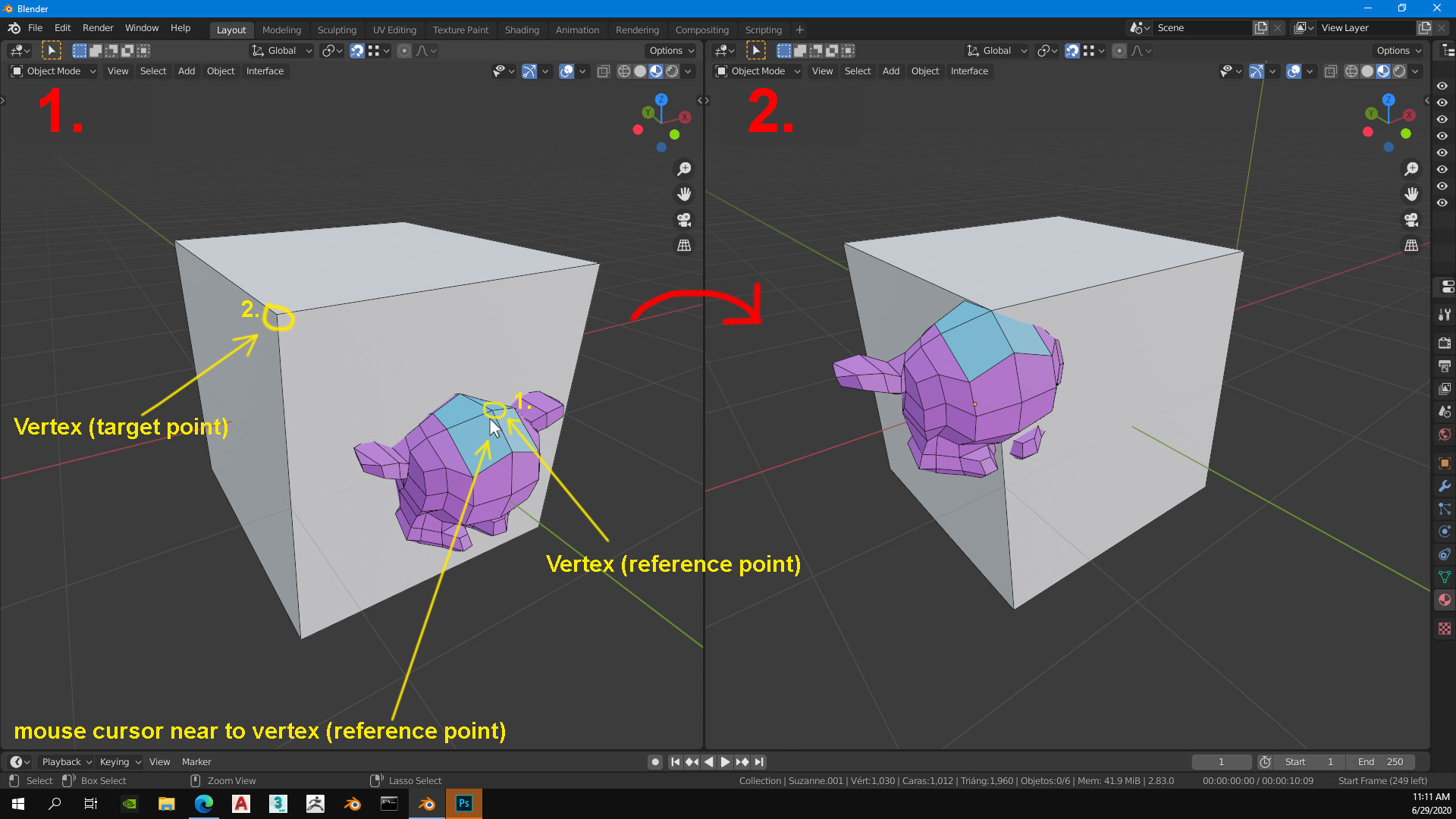Open Object Mode dropdown in left viewport
This screenshot has width=1456, height=819.
tap(54, 71)
